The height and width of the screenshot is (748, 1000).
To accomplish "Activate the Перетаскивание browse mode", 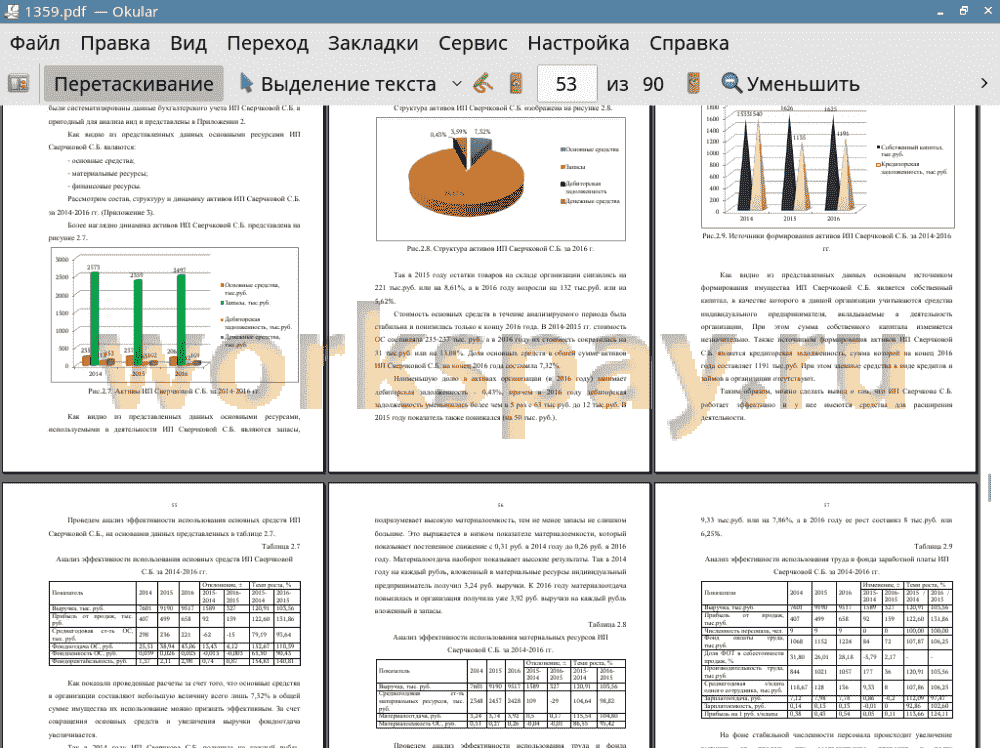I will point(133,84).
